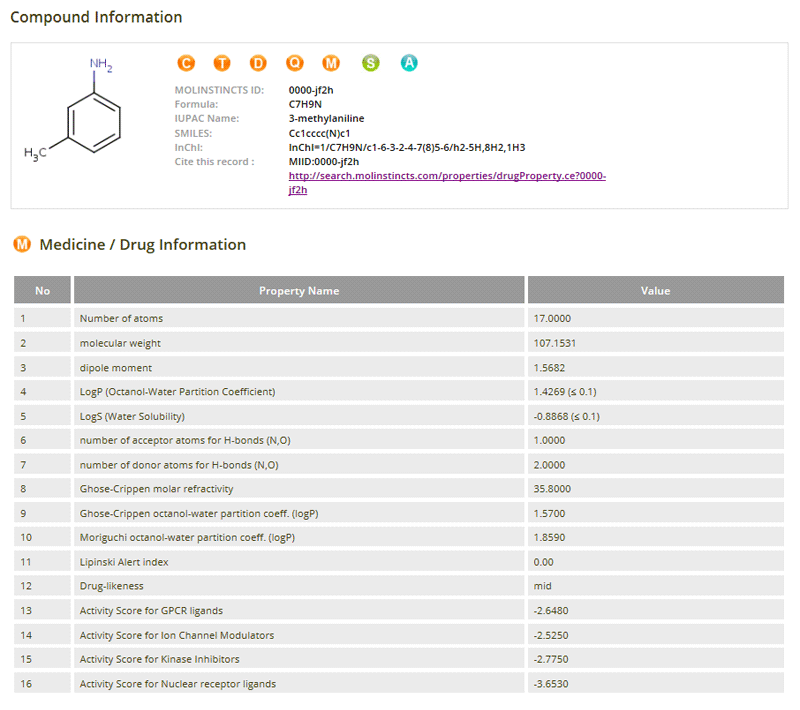Click the orange D category icon
Screen dimensions: 800x710
point(258,63)
